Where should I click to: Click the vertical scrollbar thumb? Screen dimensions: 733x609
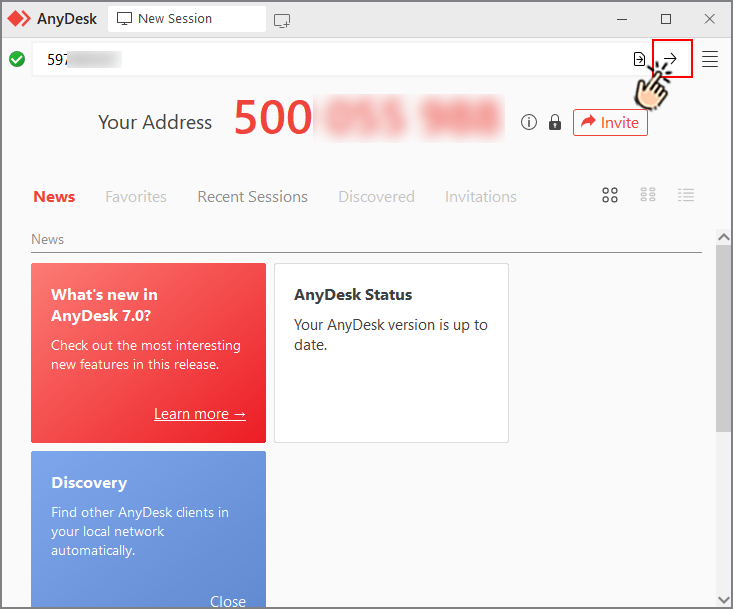point(724,338)
